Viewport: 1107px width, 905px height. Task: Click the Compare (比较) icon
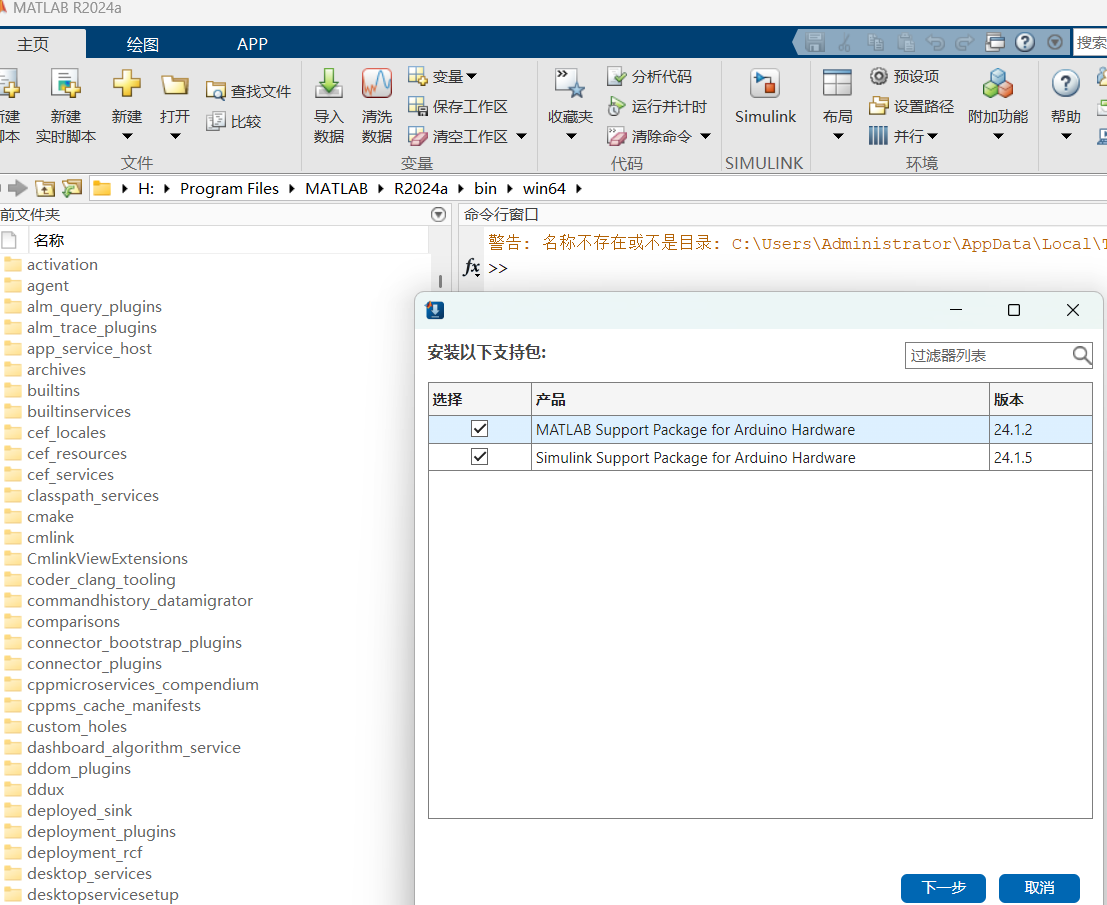pos(215,121)
